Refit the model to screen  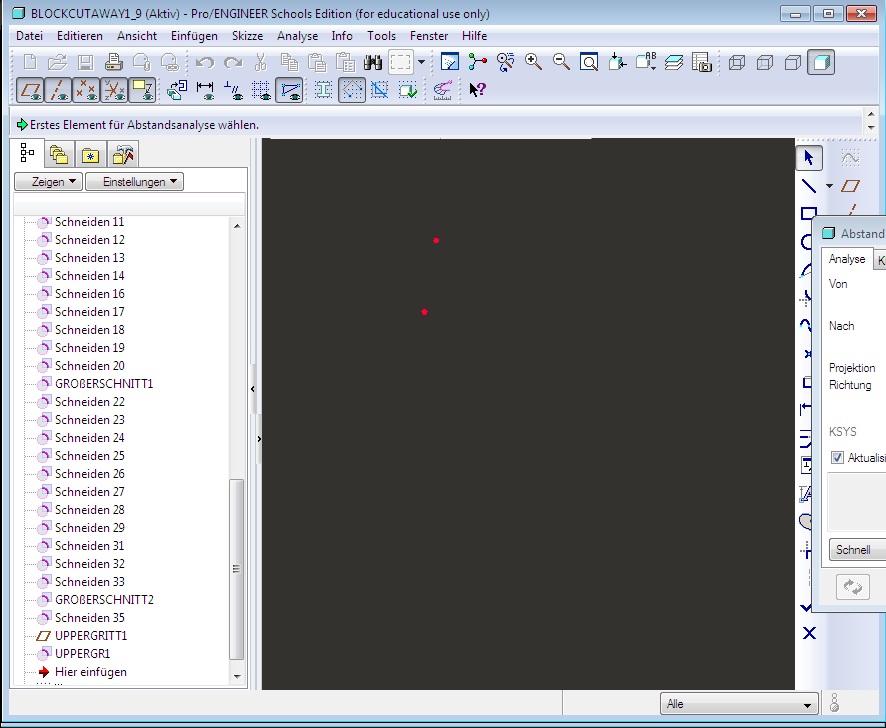coord(589,62)
